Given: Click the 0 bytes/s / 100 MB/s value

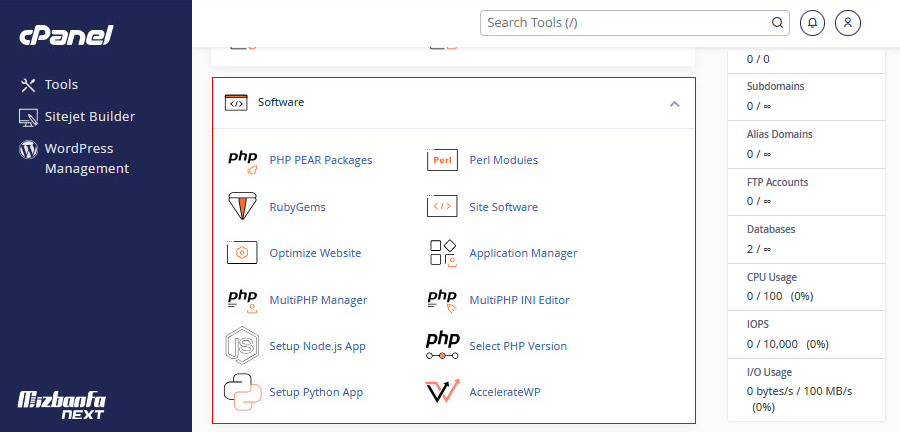Looking at the screenshot, I should pos(799,392).
